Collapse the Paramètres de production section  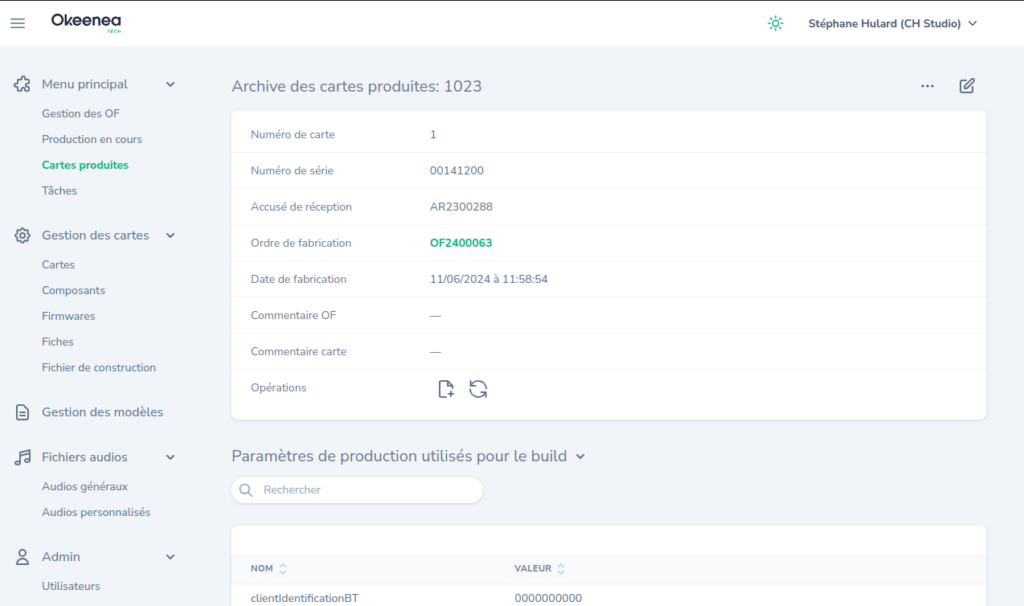point(580,457)
